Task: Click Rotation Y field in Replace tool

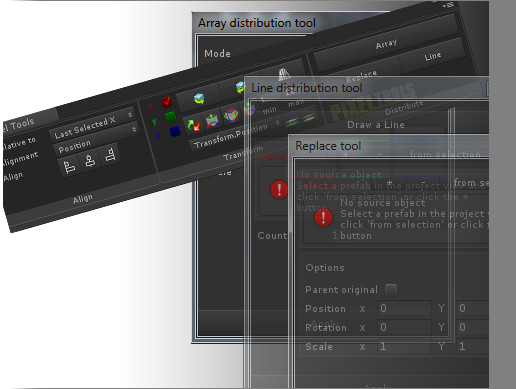Action: (x=472, y=327)
